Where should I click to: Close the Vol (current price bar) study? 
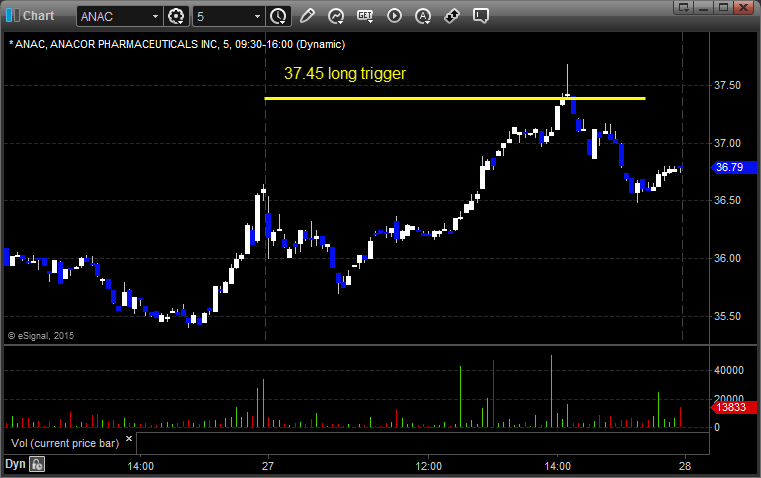pyautogui.click(x=129, y=439)
